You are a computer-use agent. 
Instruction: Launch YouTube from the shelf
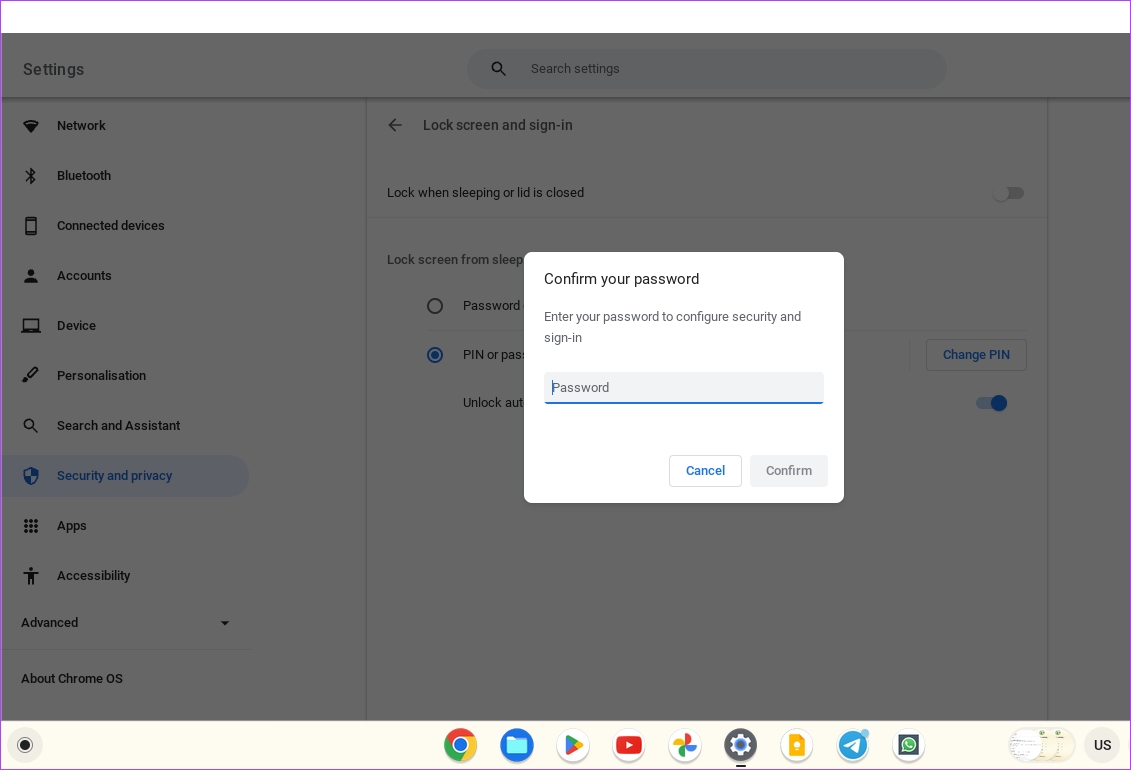click(628, 745)
